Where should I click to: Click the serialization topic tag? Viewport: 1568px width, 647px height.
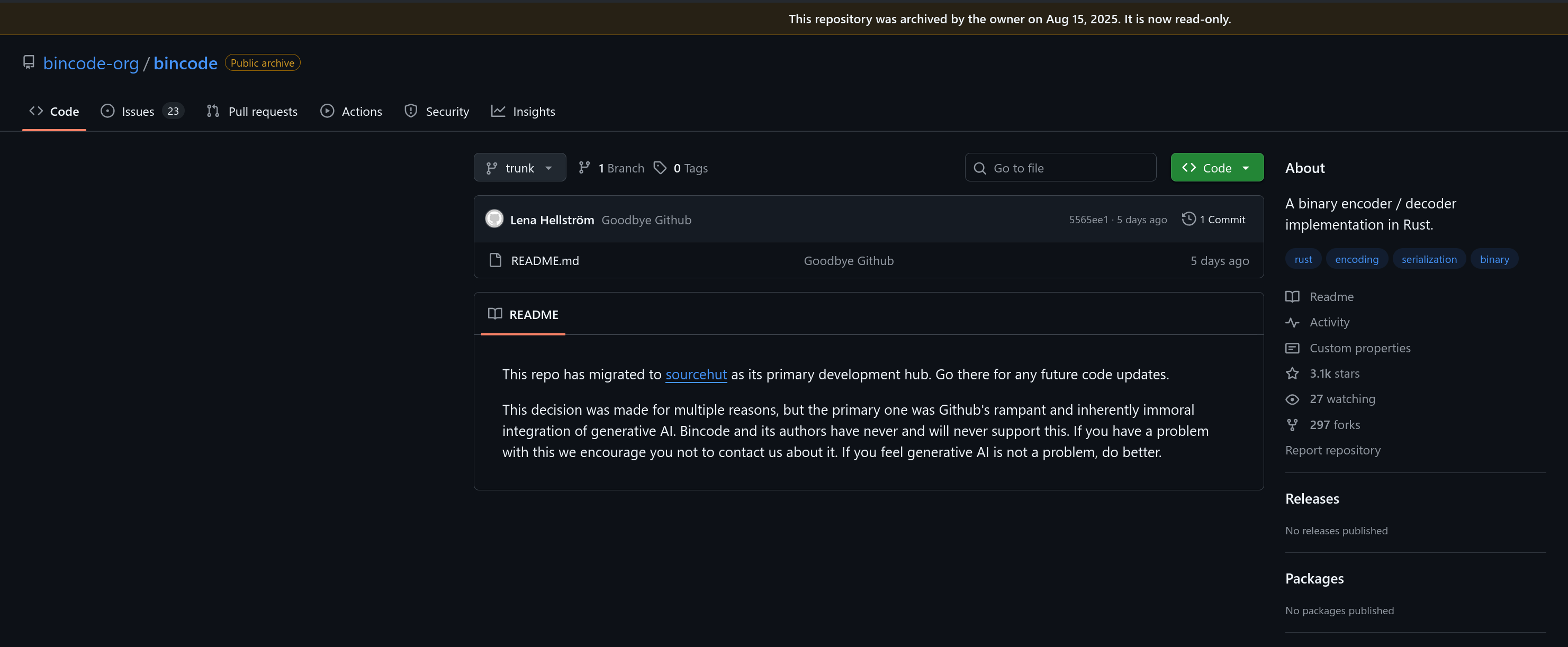tap(1429, 259)
